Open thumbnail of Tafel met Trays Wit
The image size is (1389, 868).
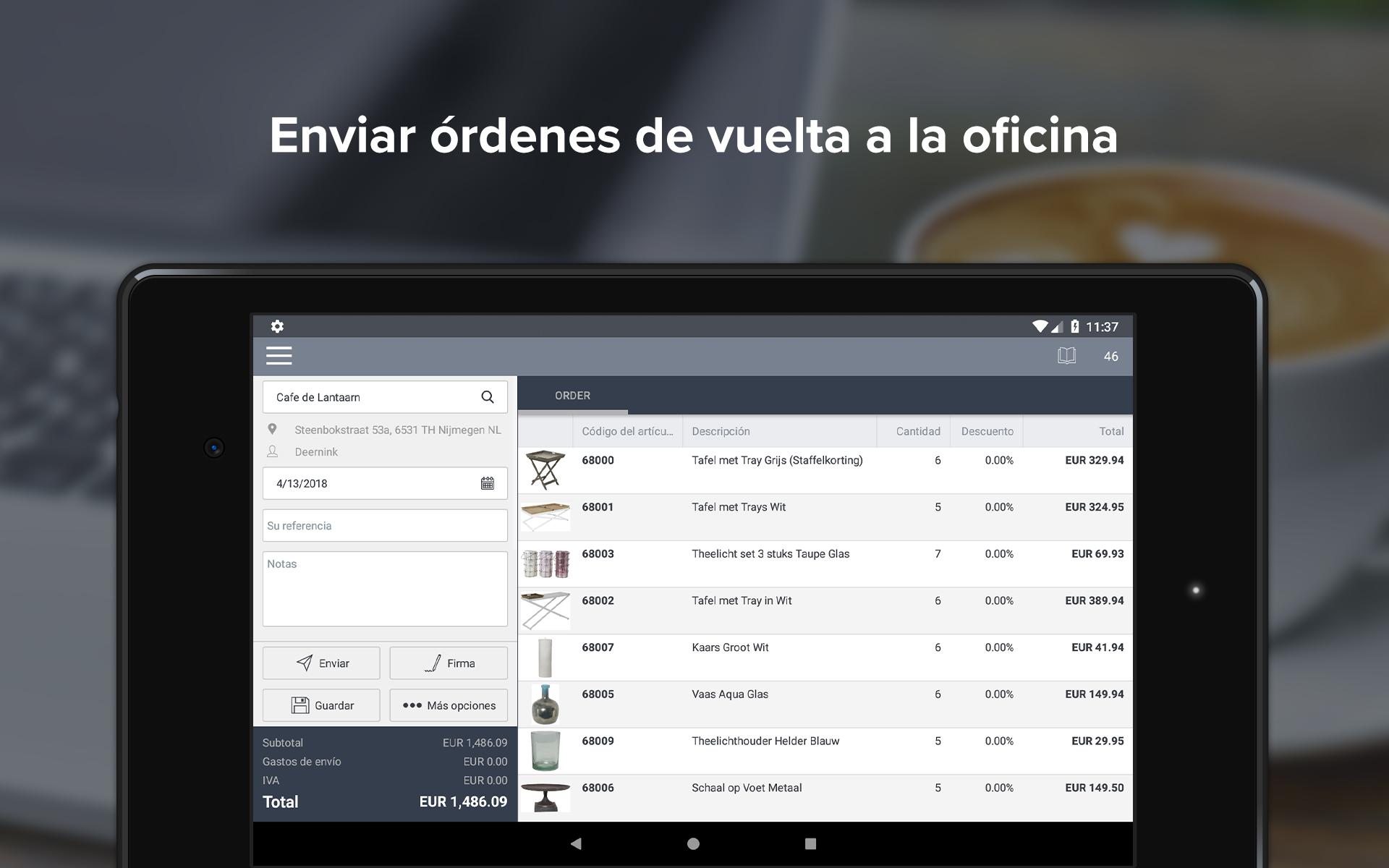[x=545, y=516]
